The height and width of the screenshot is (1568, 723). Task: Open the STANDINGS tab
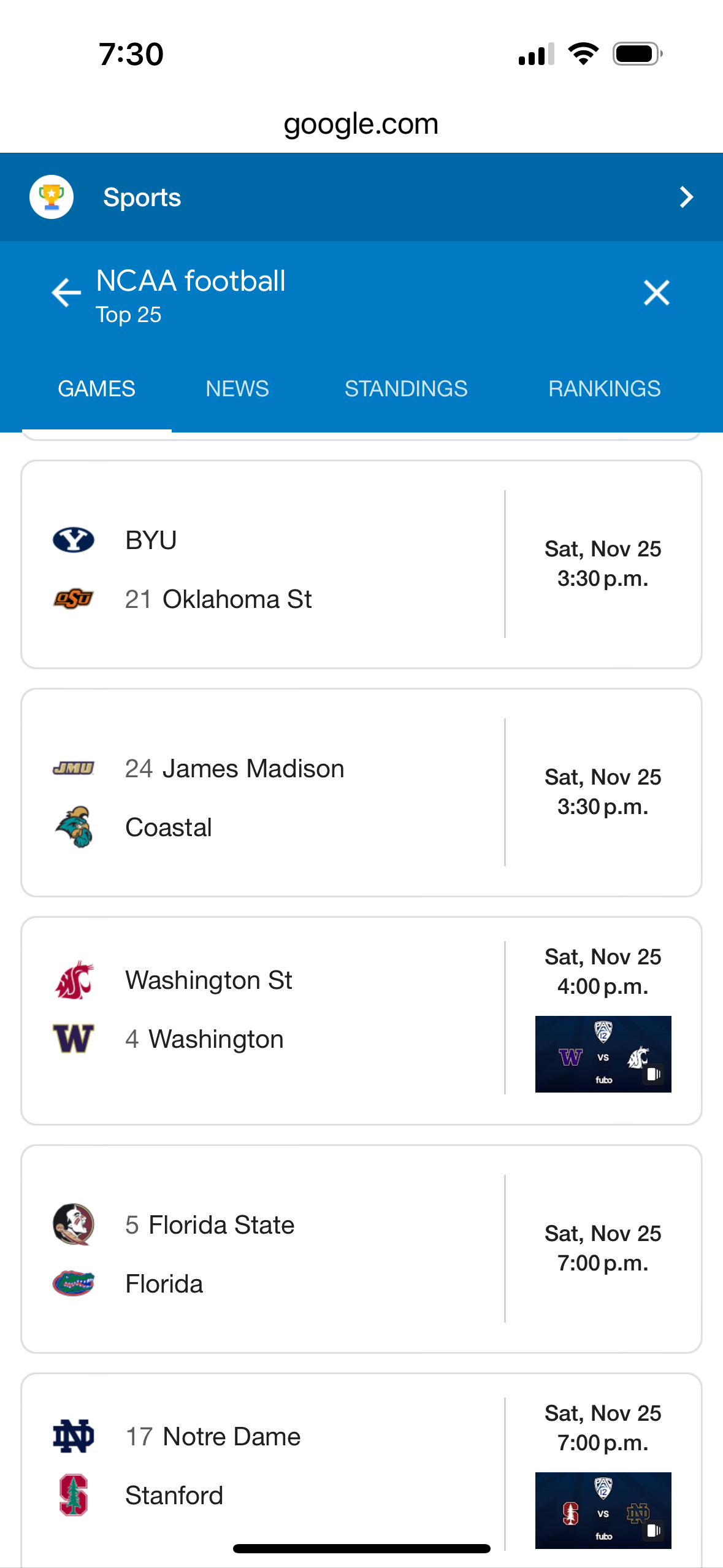[405, 389]
